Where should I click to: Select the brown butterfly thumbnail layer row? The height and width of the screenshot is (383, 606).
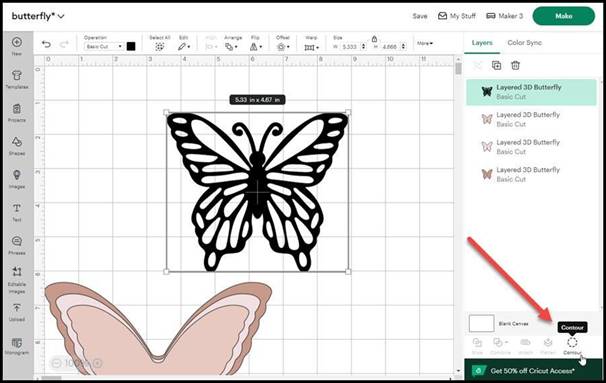click(x=531, y=174)
